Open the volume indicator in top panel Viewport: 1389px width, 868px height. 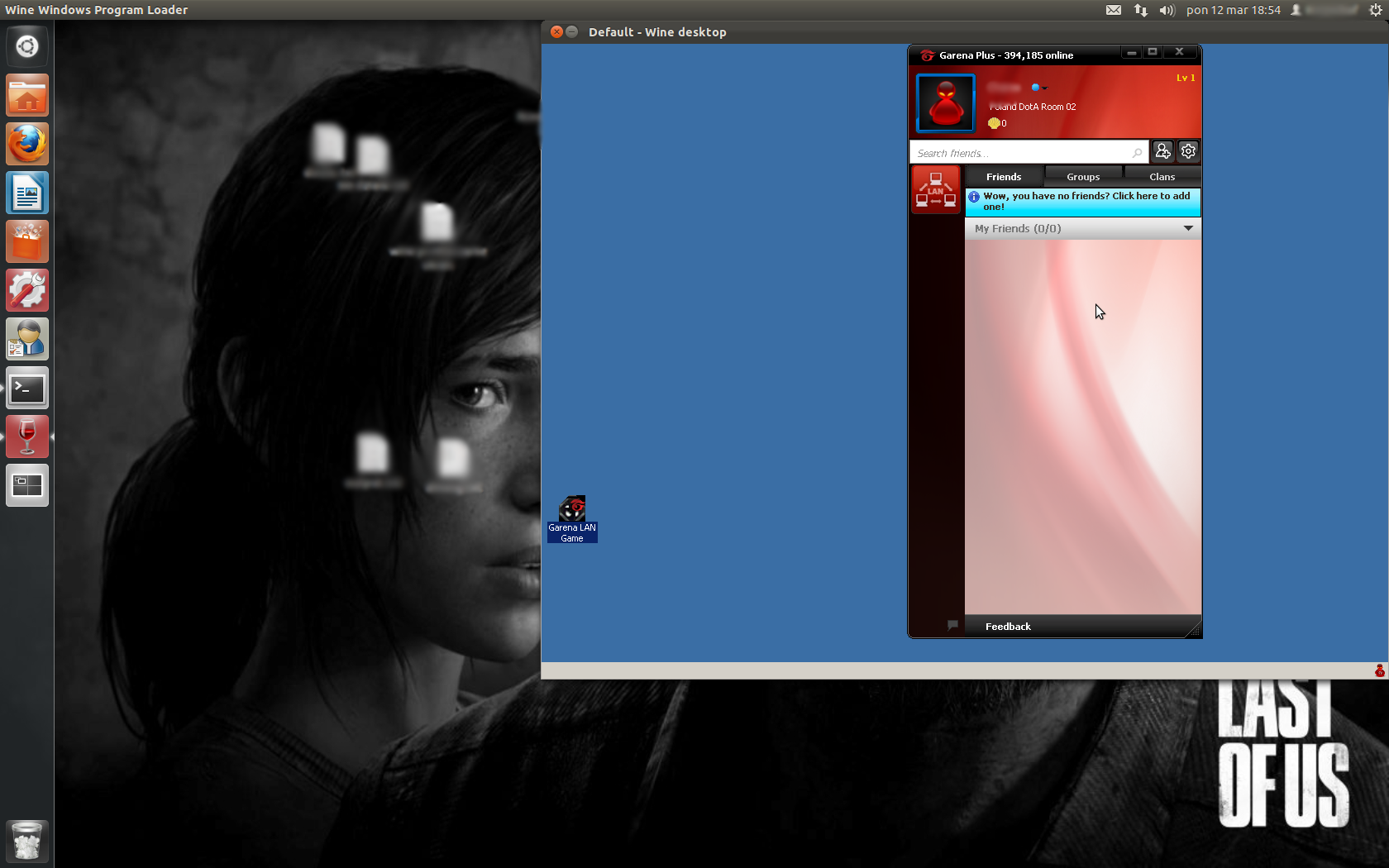point(1167,10)
